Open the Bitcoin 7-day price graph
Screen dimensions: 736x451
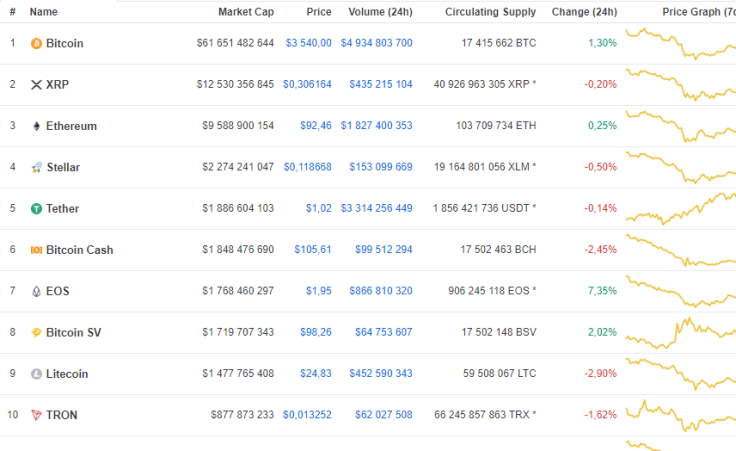(x=681, y=44)
